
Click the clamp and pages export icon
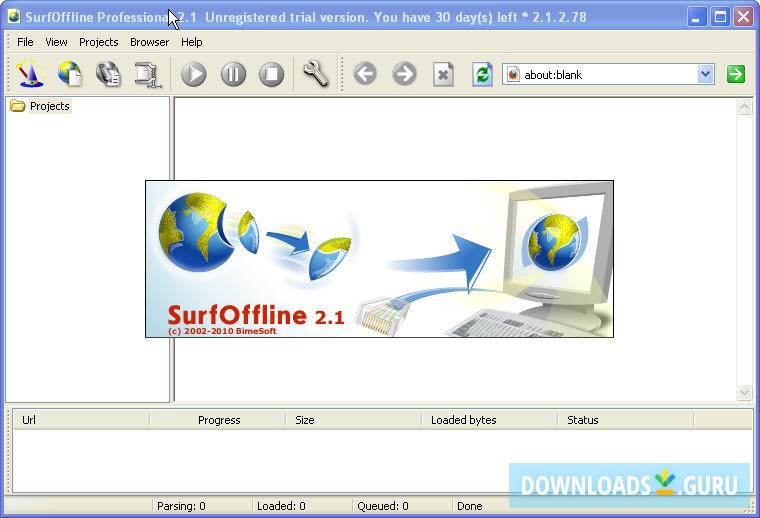pyautogui.click(x=147, y=74)
